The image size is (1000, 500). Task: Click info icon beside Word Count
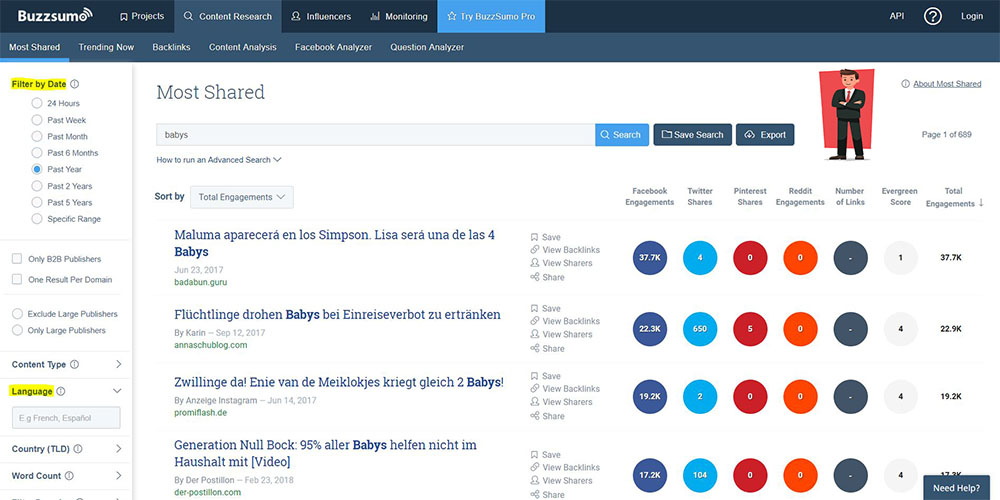coord(70,476)
